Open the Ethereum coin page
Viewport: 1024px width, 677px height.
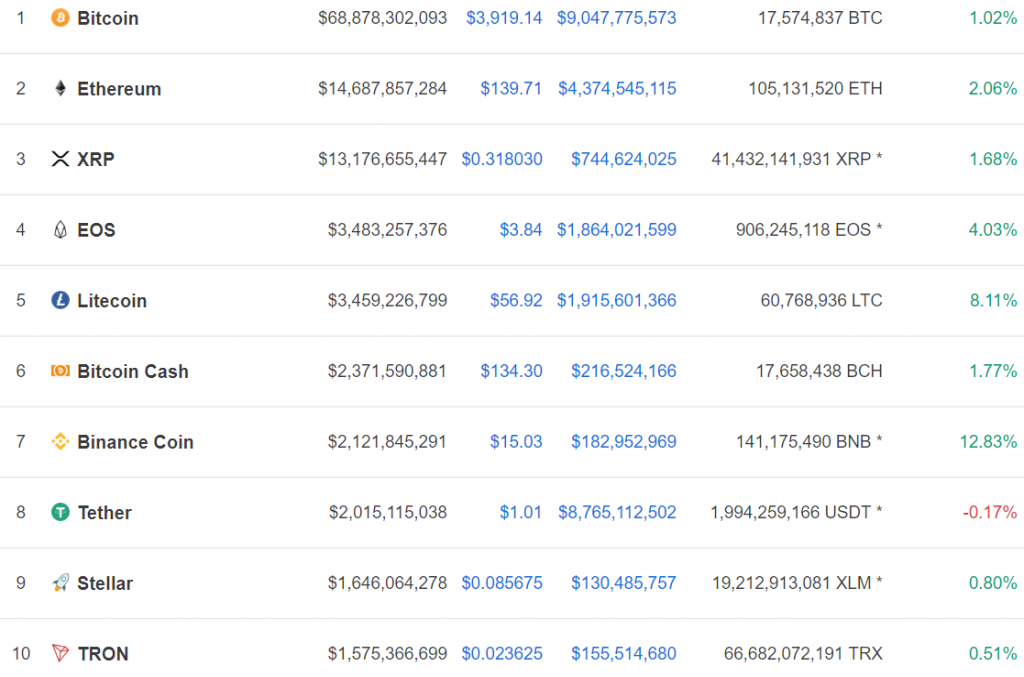(119, 89)
